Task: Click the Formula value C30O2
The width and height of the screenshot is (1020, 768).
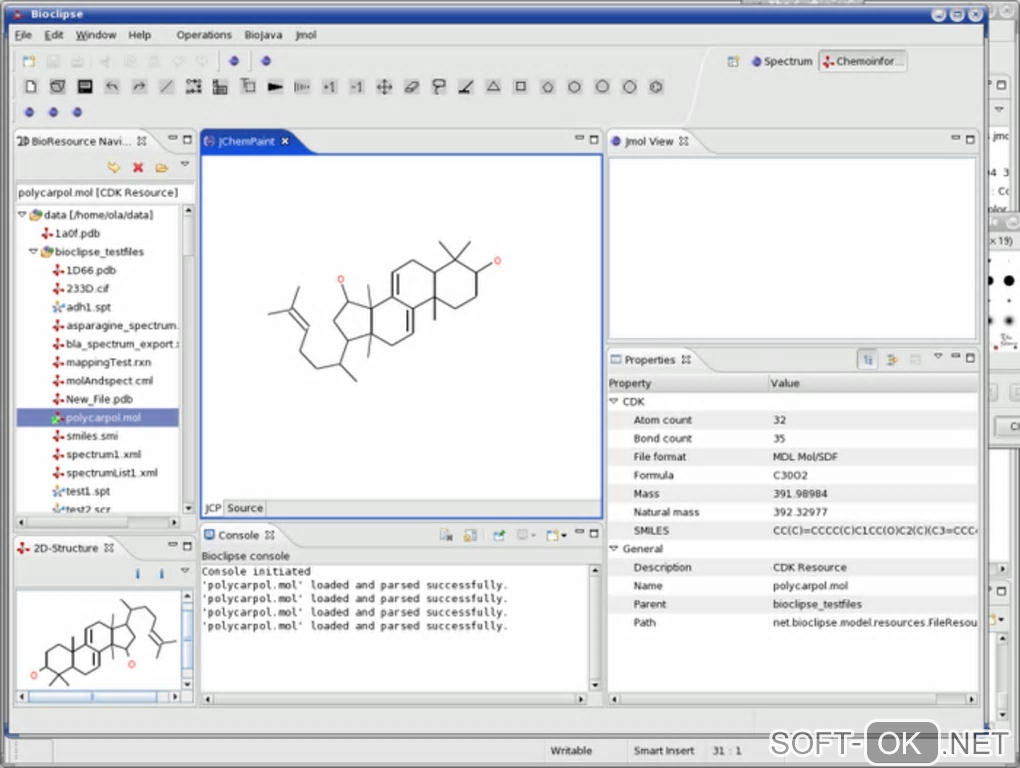Action: pyautogui.click(x=790, y=475)
